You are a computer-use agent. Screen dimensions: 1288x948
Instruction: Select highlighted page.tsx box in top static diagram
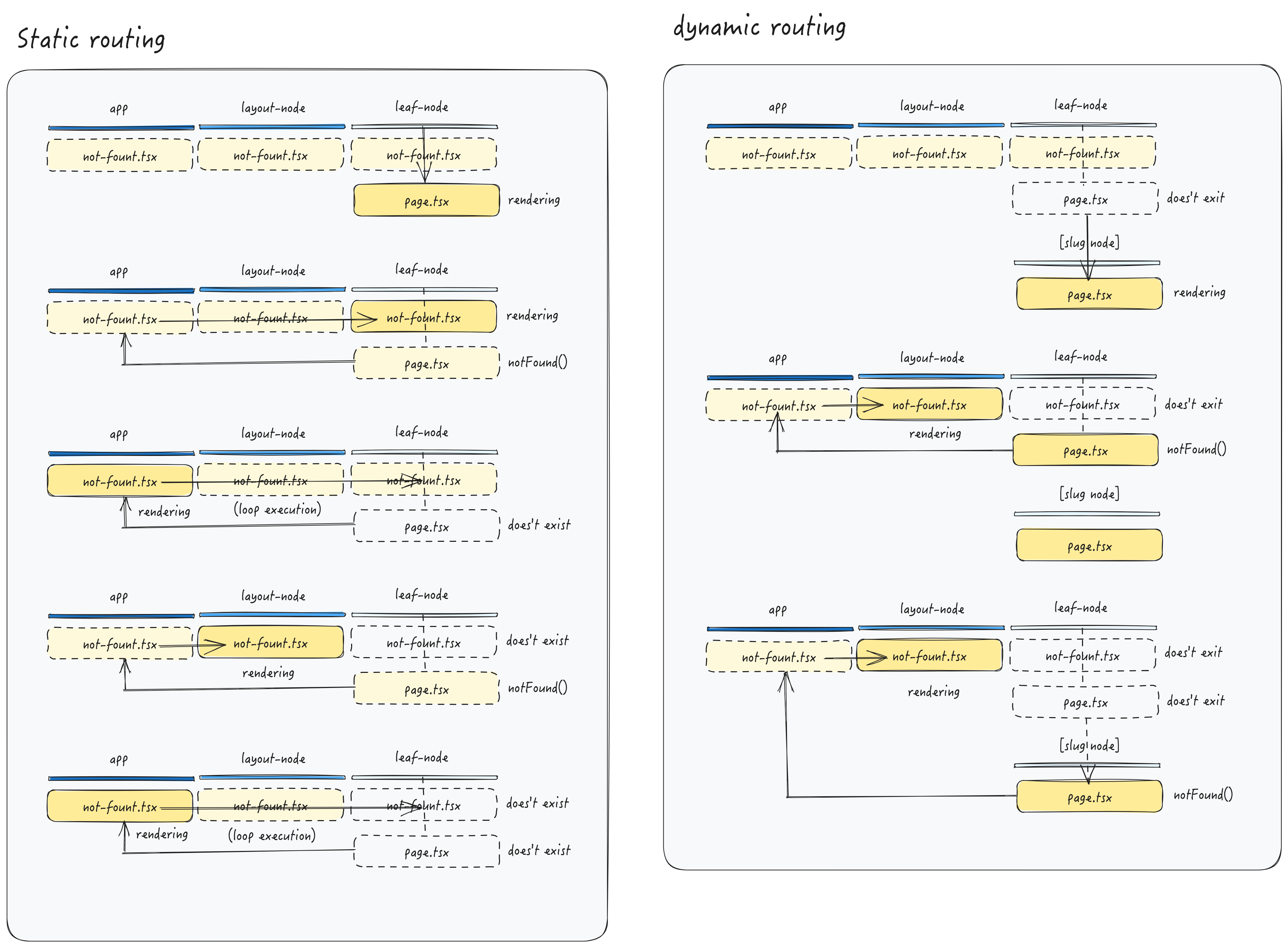coord(426,201)
